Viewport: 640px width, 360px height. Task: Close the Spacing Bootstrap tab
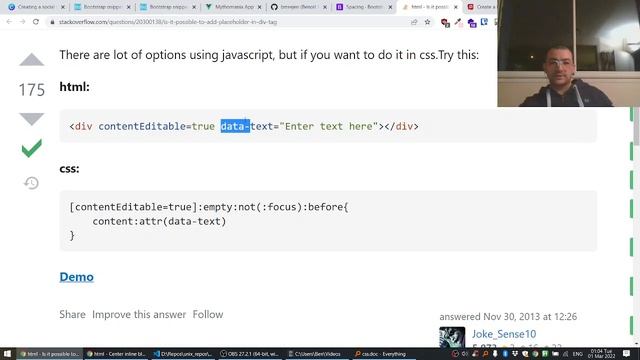(x=390, y=7)
